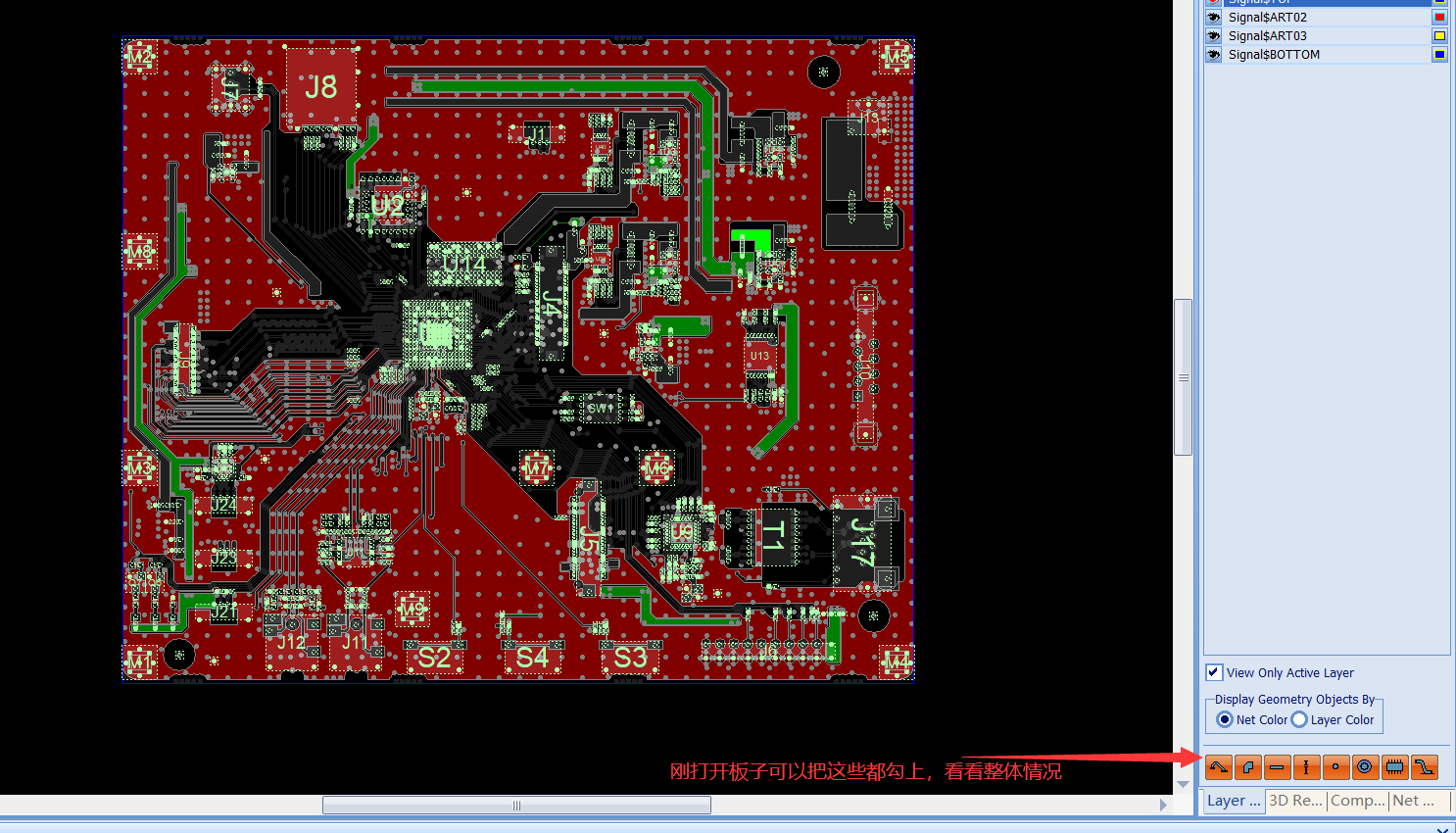Image resolution: width=1456 pixels, height=833 pixels.
Task: Open the yellow color swatch for Signal$ART03
Action: 1439,36
